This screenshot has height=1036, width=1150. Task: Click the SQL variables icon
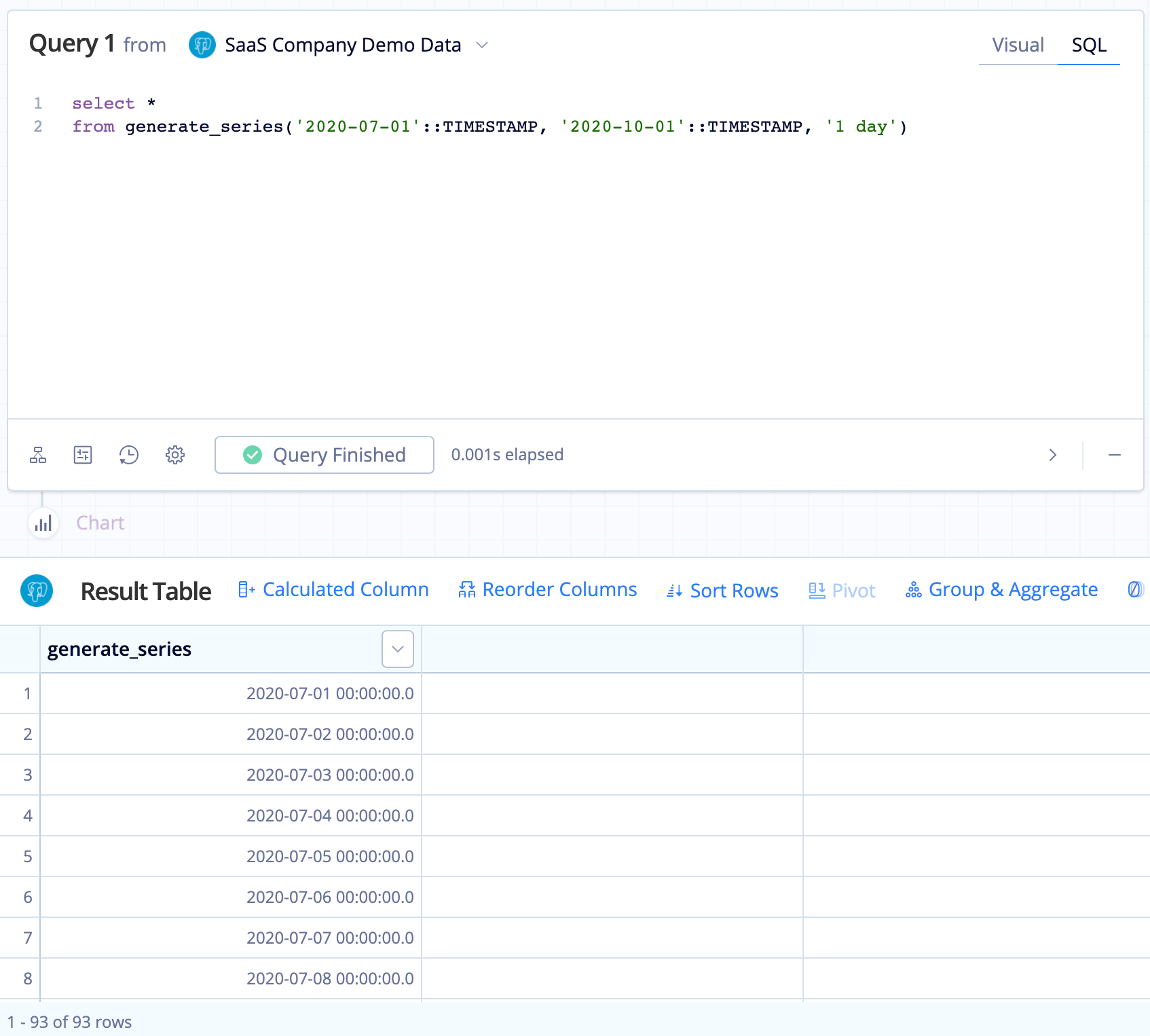[83, 455]
